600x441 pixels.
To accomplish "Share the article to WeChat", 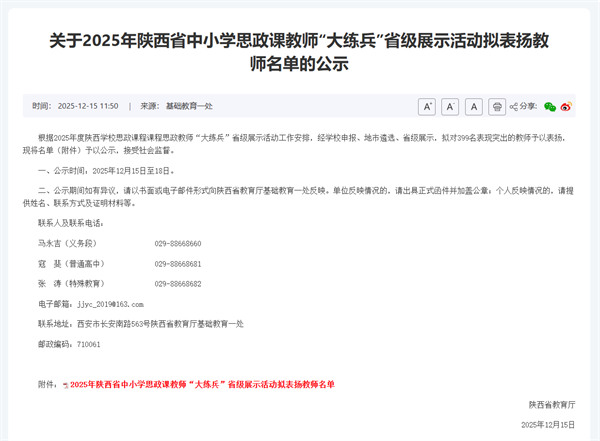I will (x=549, y=105).
